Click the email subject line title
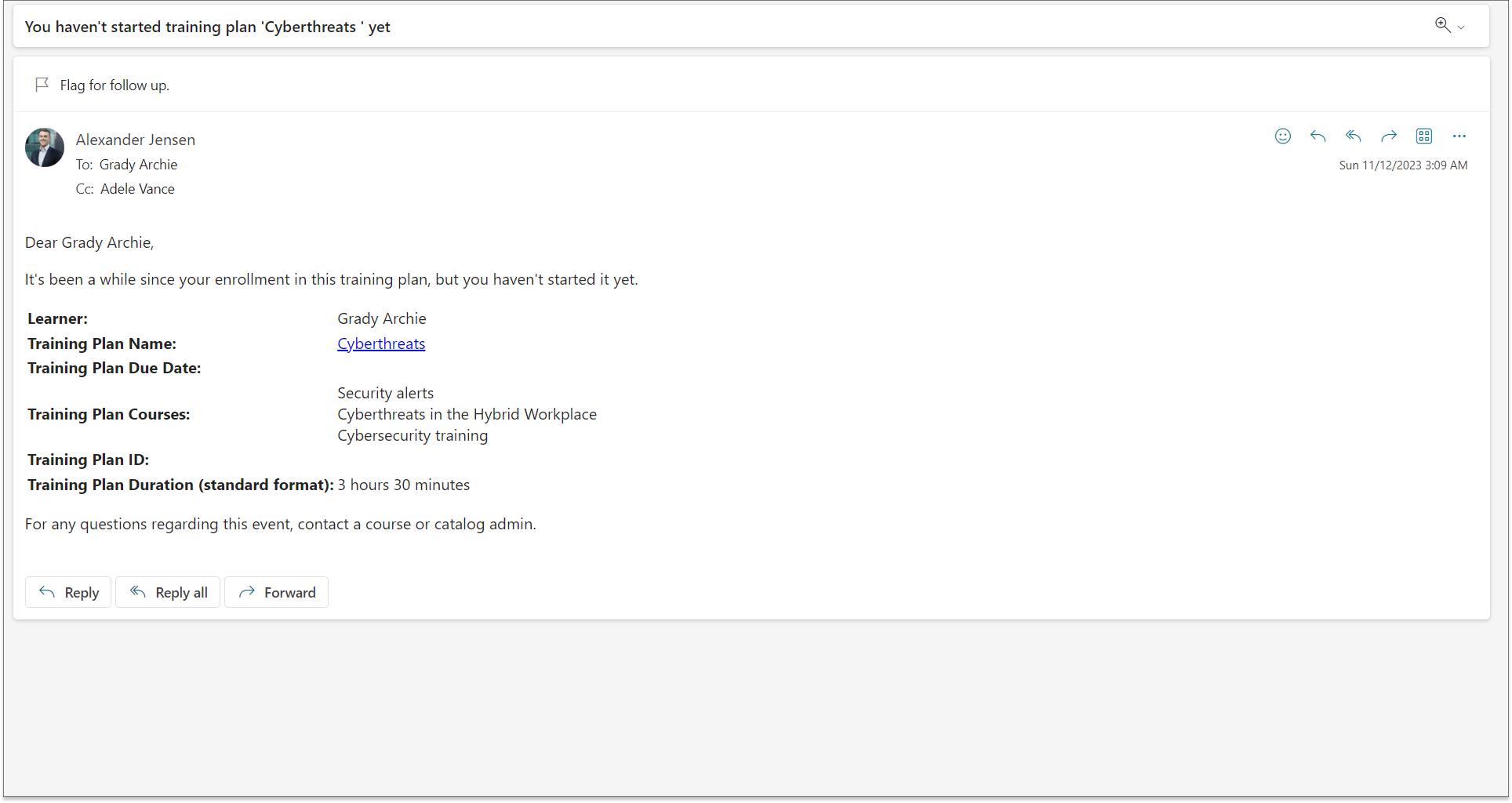The height and width of the screenshot is (803, 1512). (x=208, y=27)
